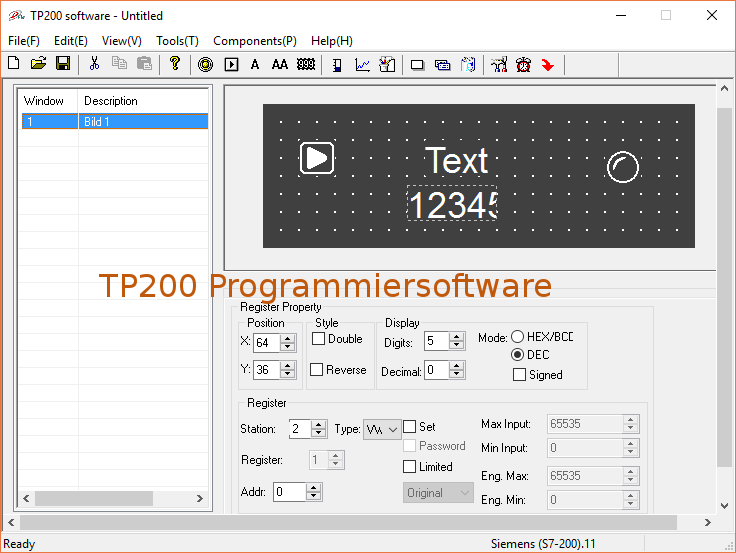Click the Description column header

click(x=143, y=101)
